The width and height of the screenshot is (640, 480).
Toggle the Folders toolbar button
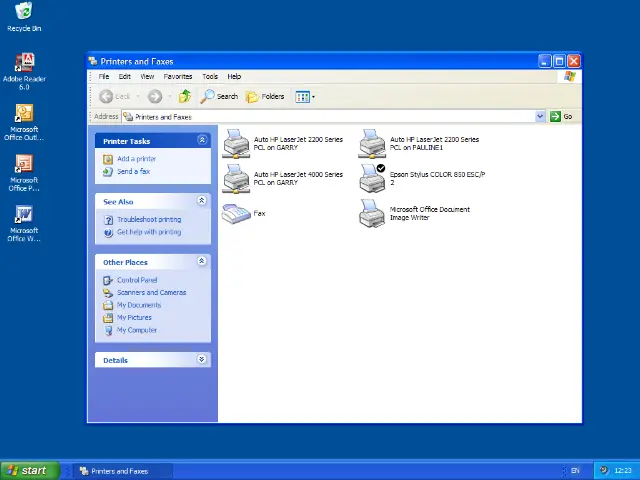[x=265, y=96]
